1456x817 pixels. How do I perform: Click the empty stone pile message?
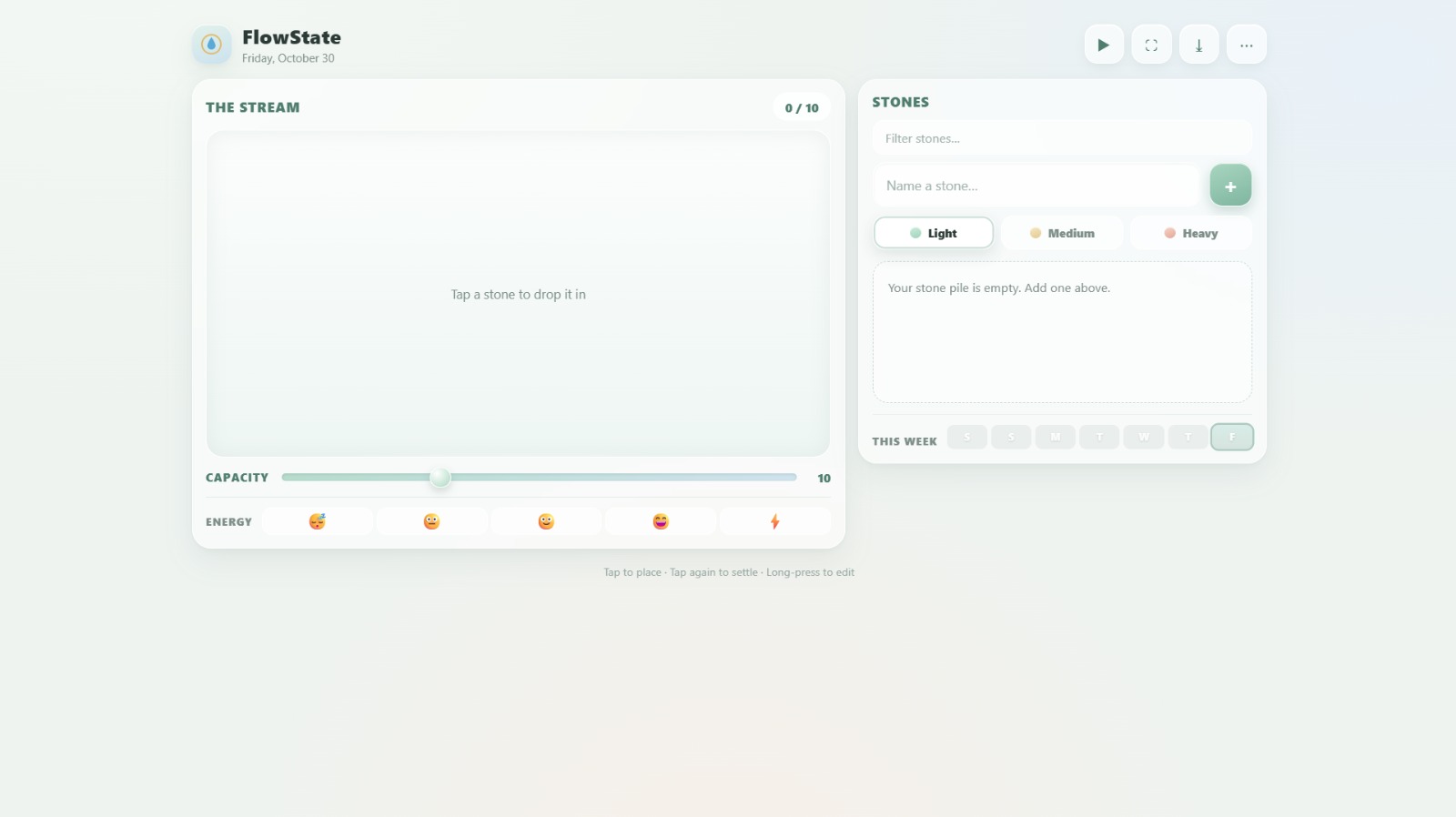click(999, 288)
